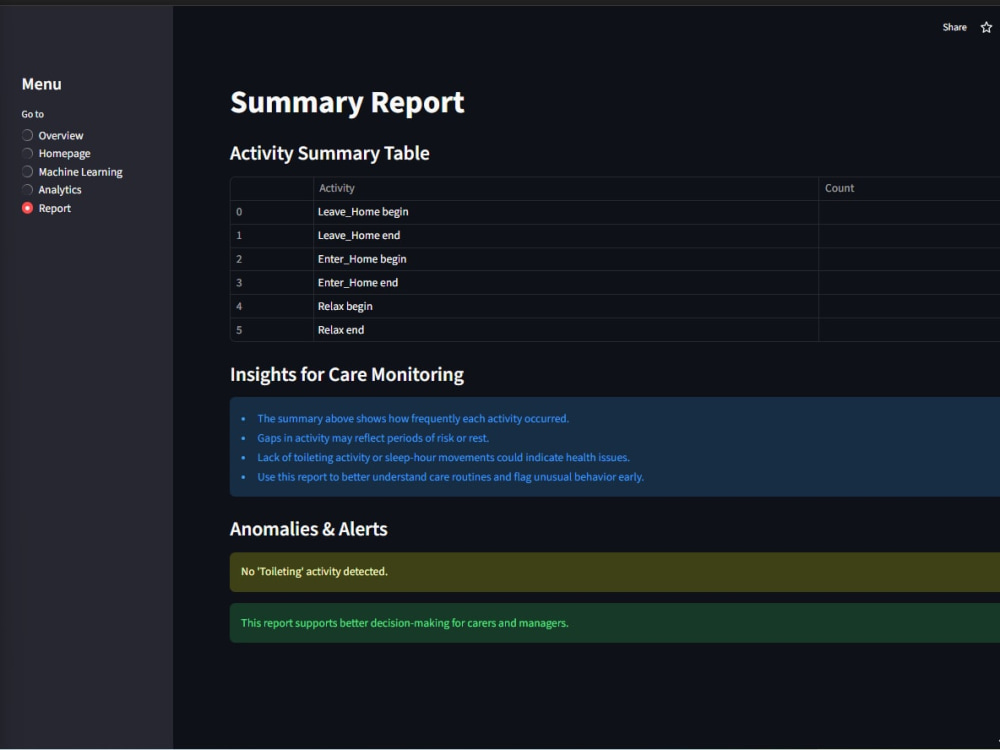
Task: Click row index 2 in table
Action: point(272,259)
